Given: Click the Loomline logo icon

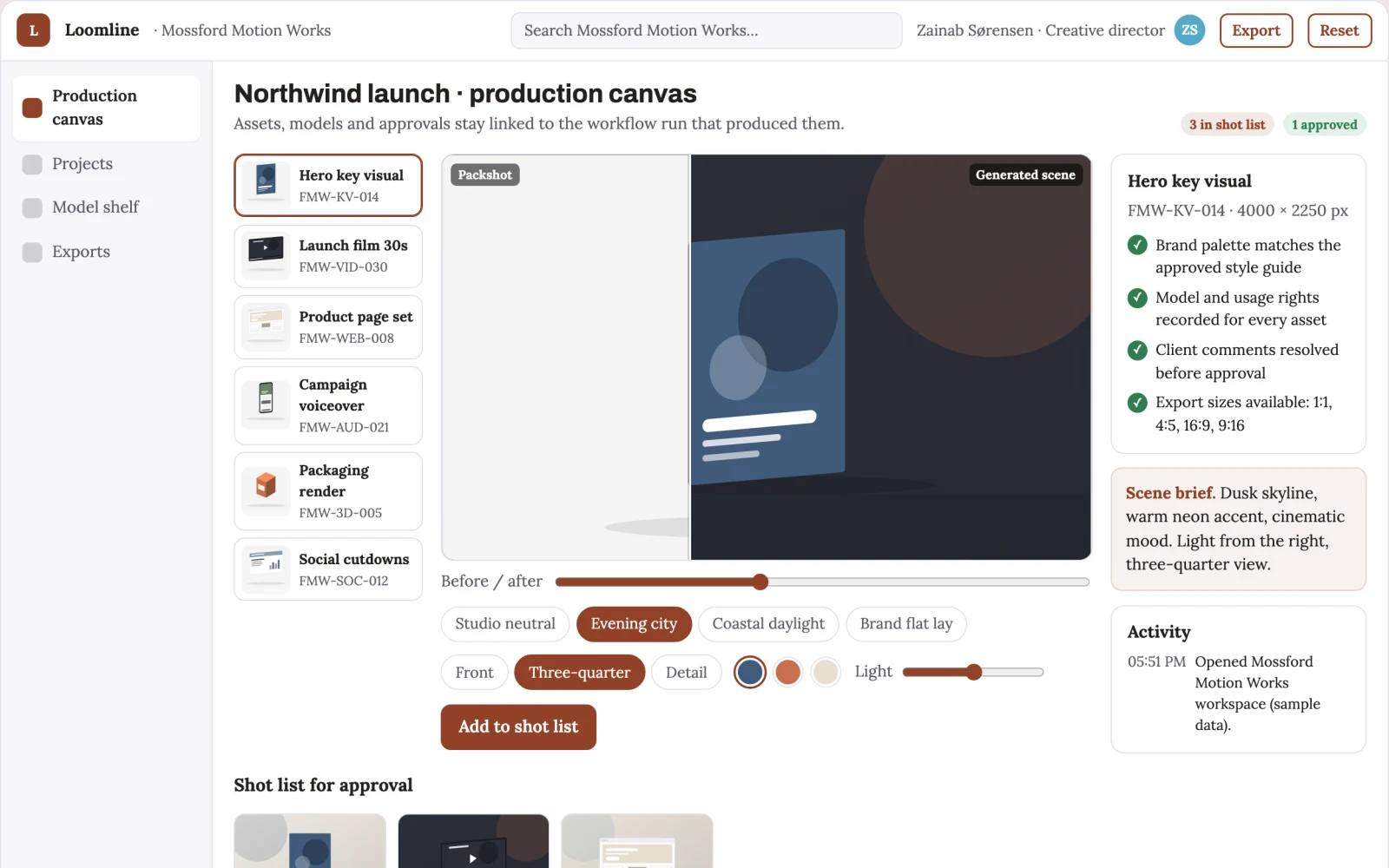Looking at the screenshot, I should pyautogui.click(x=33, y=30).
